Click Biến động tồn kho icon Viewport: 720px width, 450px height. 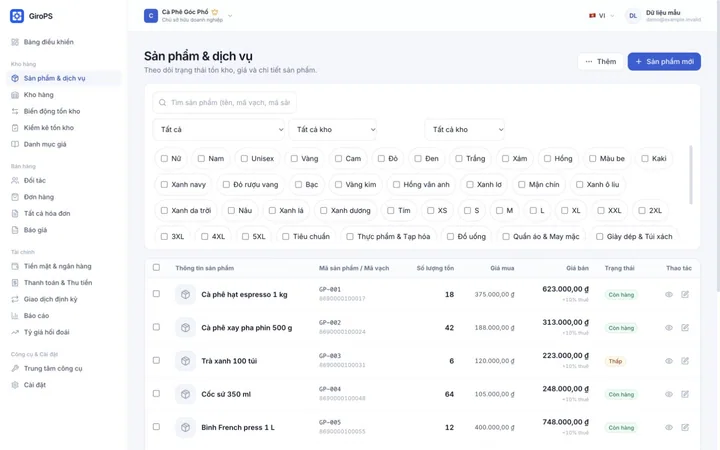point(15,112)
